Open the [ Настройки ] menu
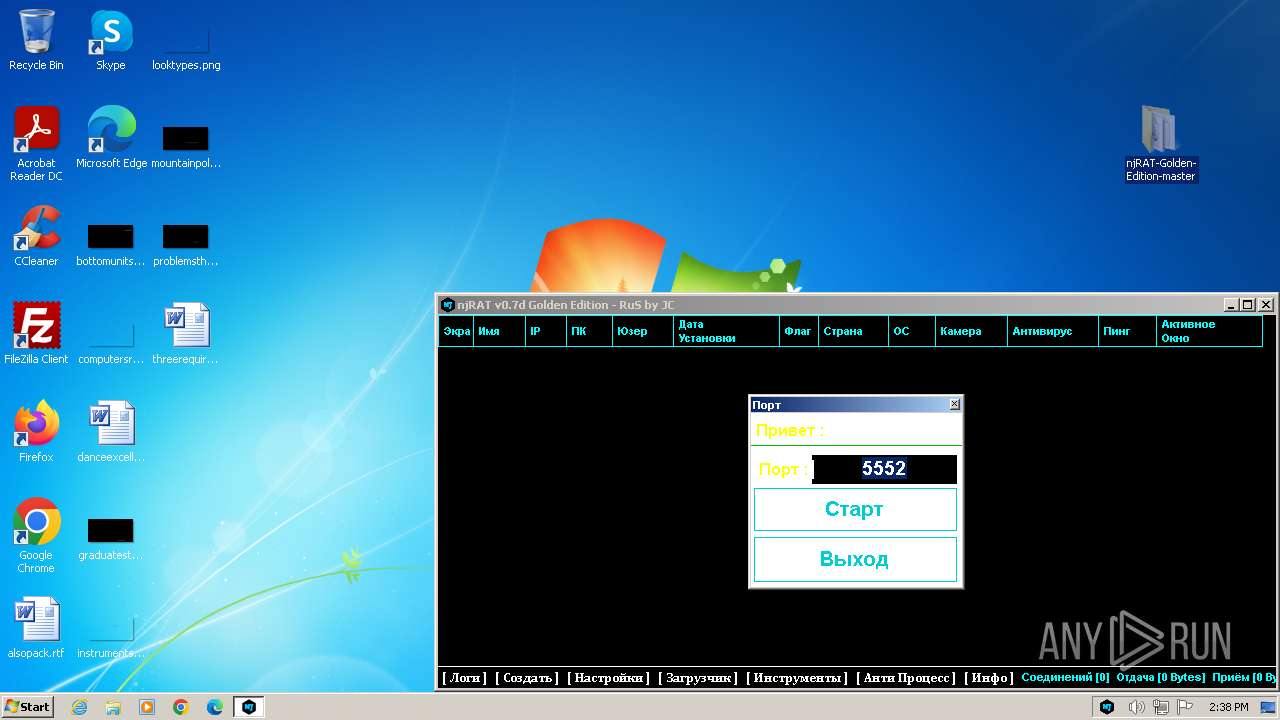 click(x=608, y=678)
